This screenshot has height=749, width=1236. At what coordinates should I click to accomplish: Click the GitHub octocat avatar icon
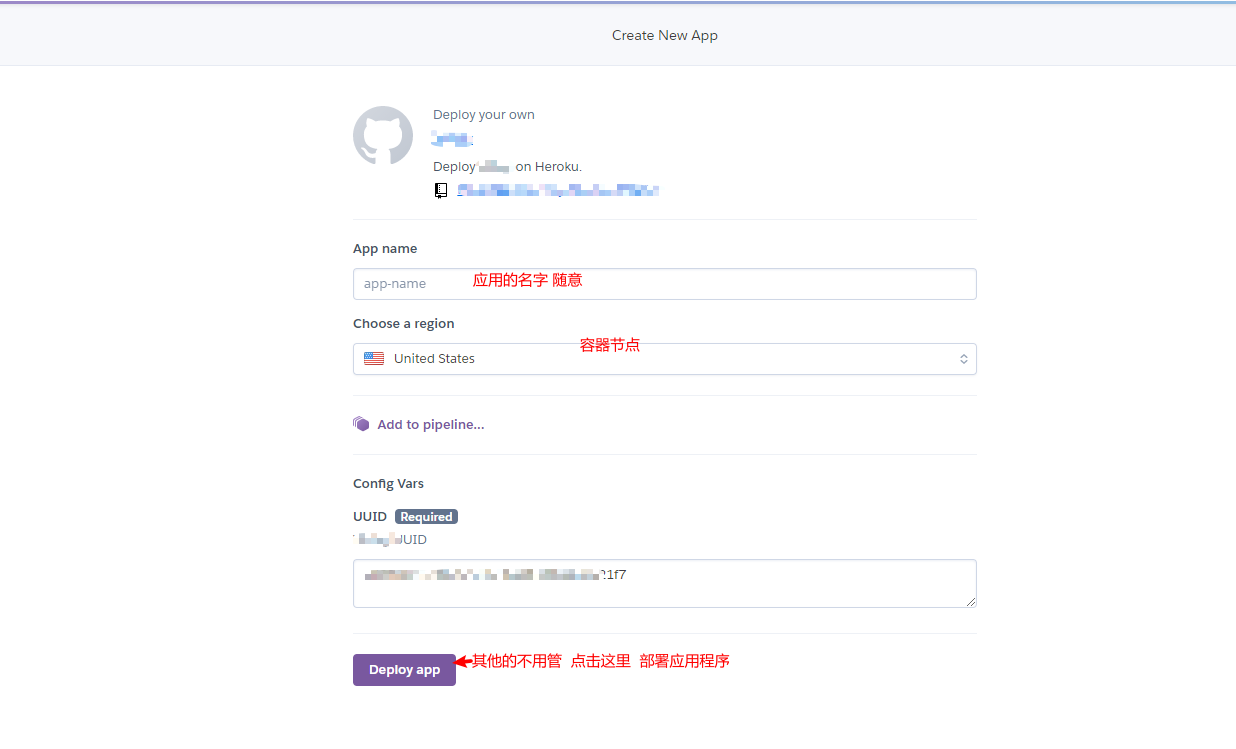point(383,136)
